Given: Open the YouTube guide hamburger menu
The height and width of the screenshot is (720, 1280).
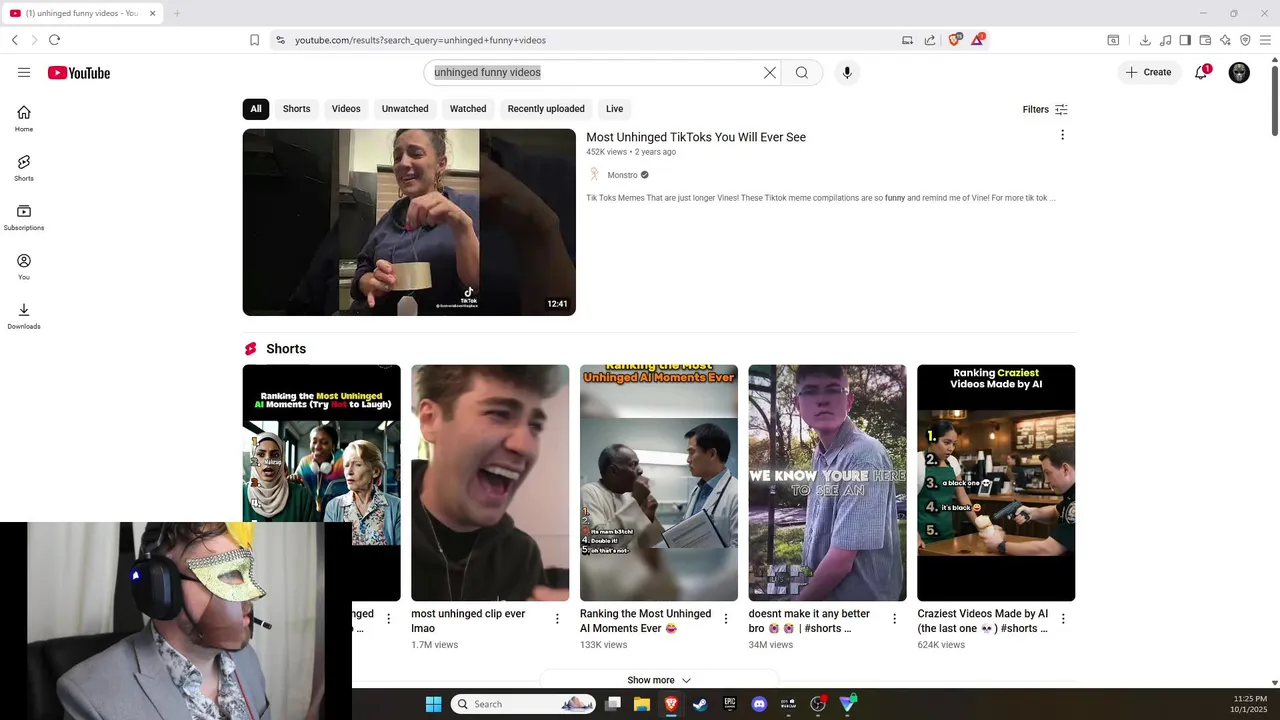Looking at the screenshot, I should 24,72.
